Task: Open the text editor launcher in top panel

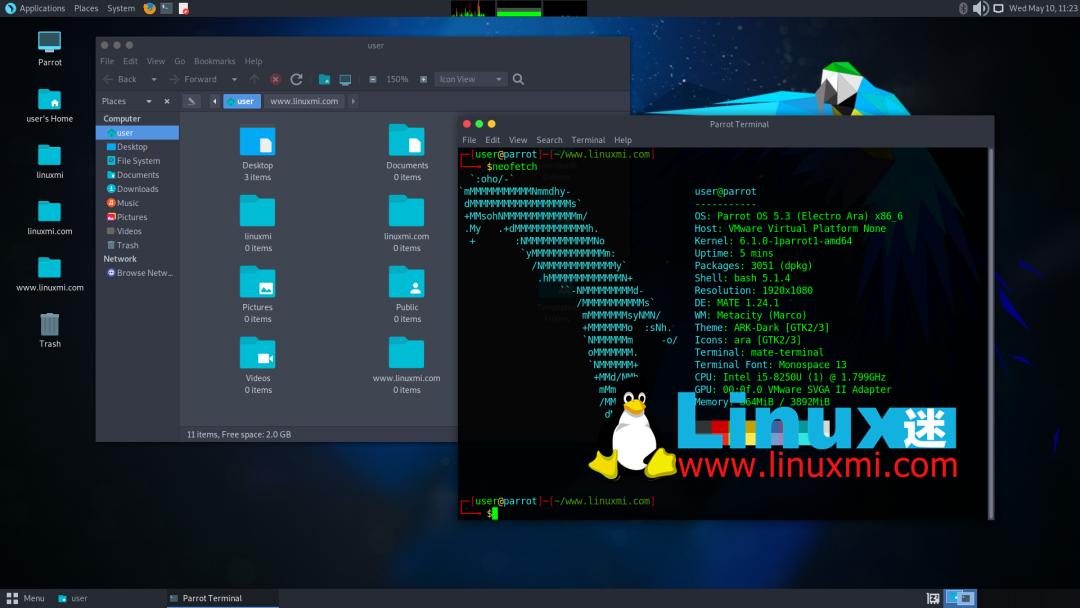Action: click(183, 8)
